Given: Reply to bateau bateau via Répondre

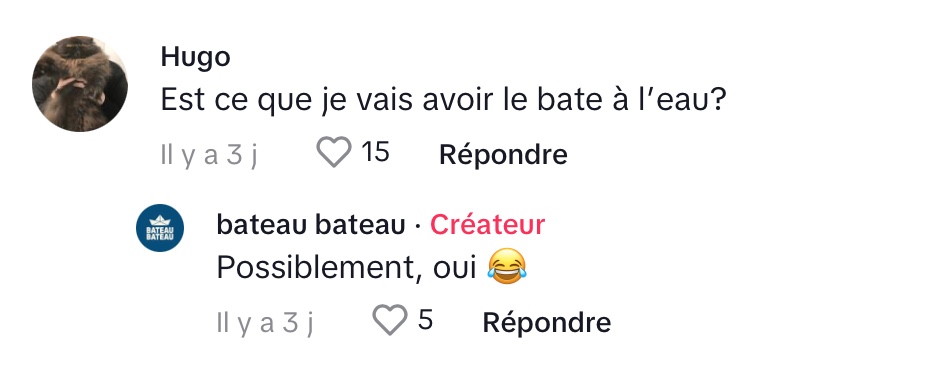Looking at the screenshot, I should coord(546,322).
